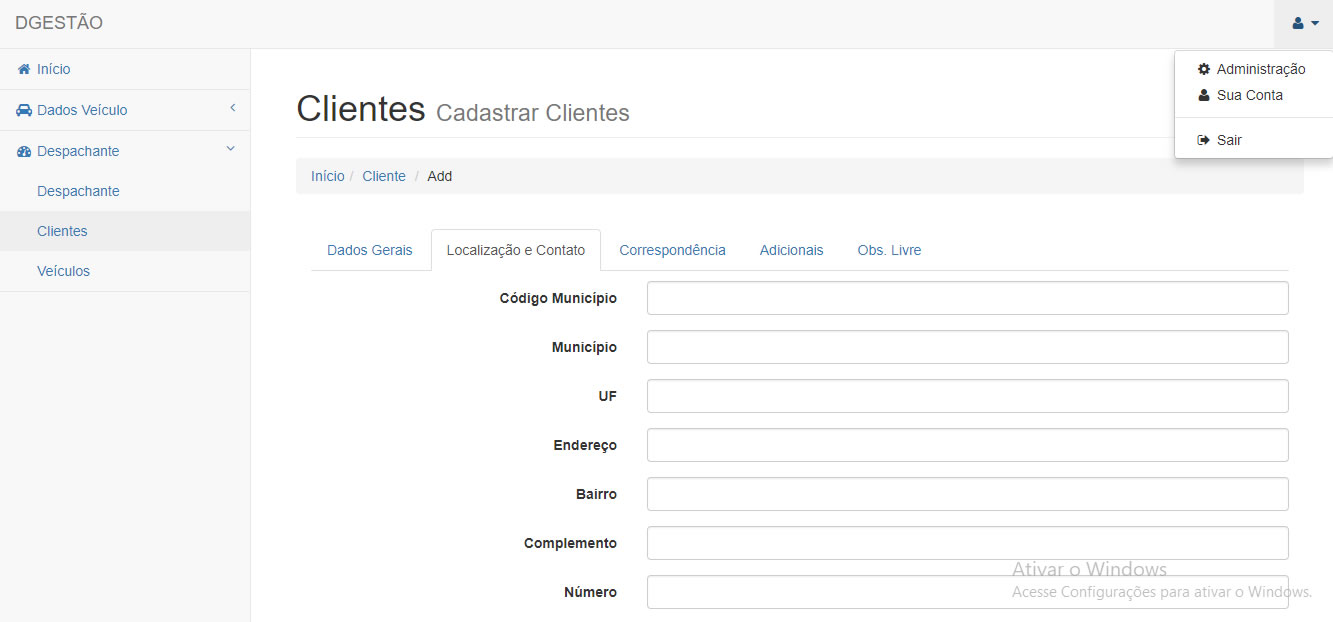Open the Cliente breadcrumb link

click(384, 177)
